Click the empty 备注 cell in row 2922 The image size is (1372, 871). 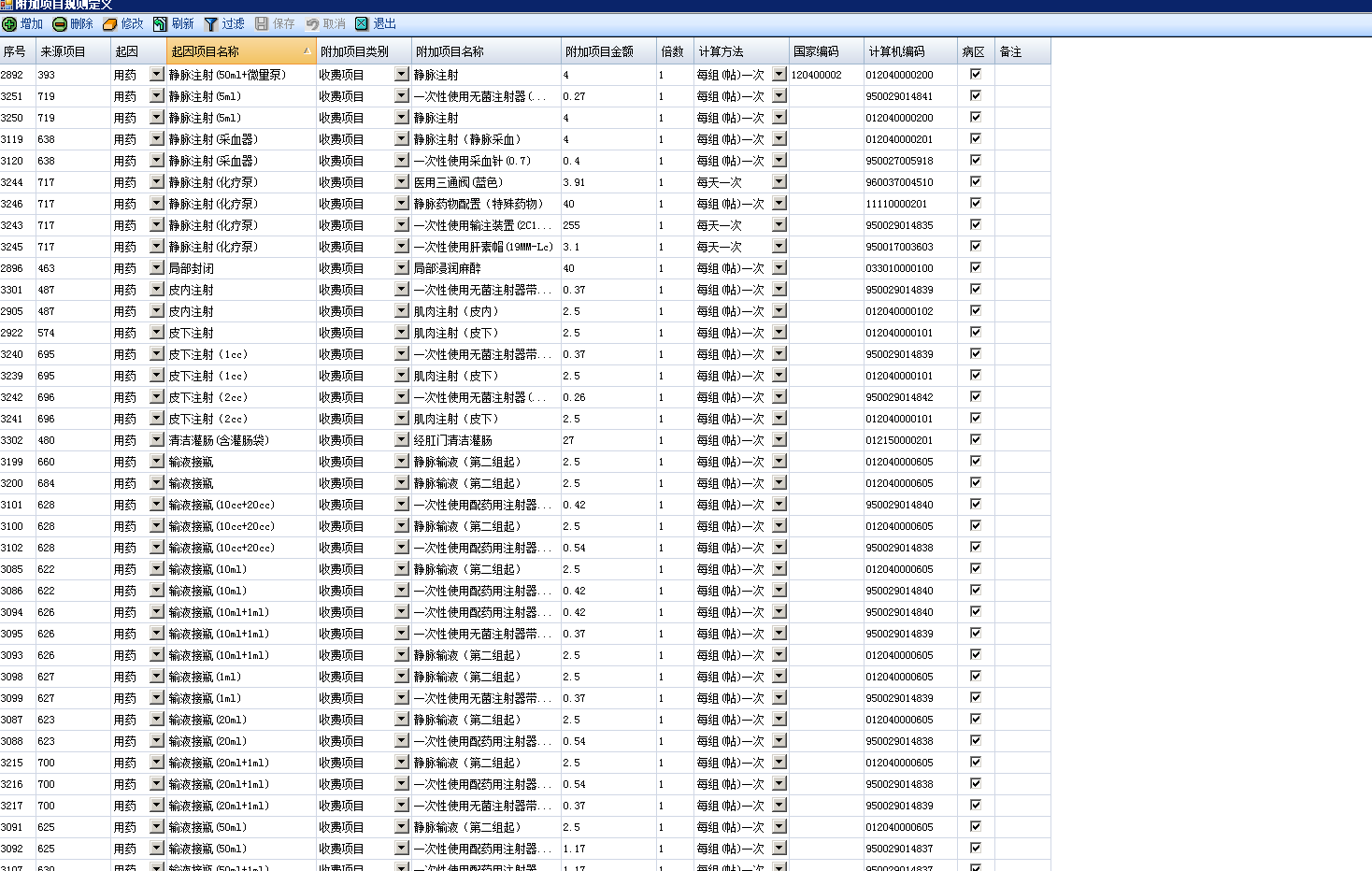[x=1023, y=333]
